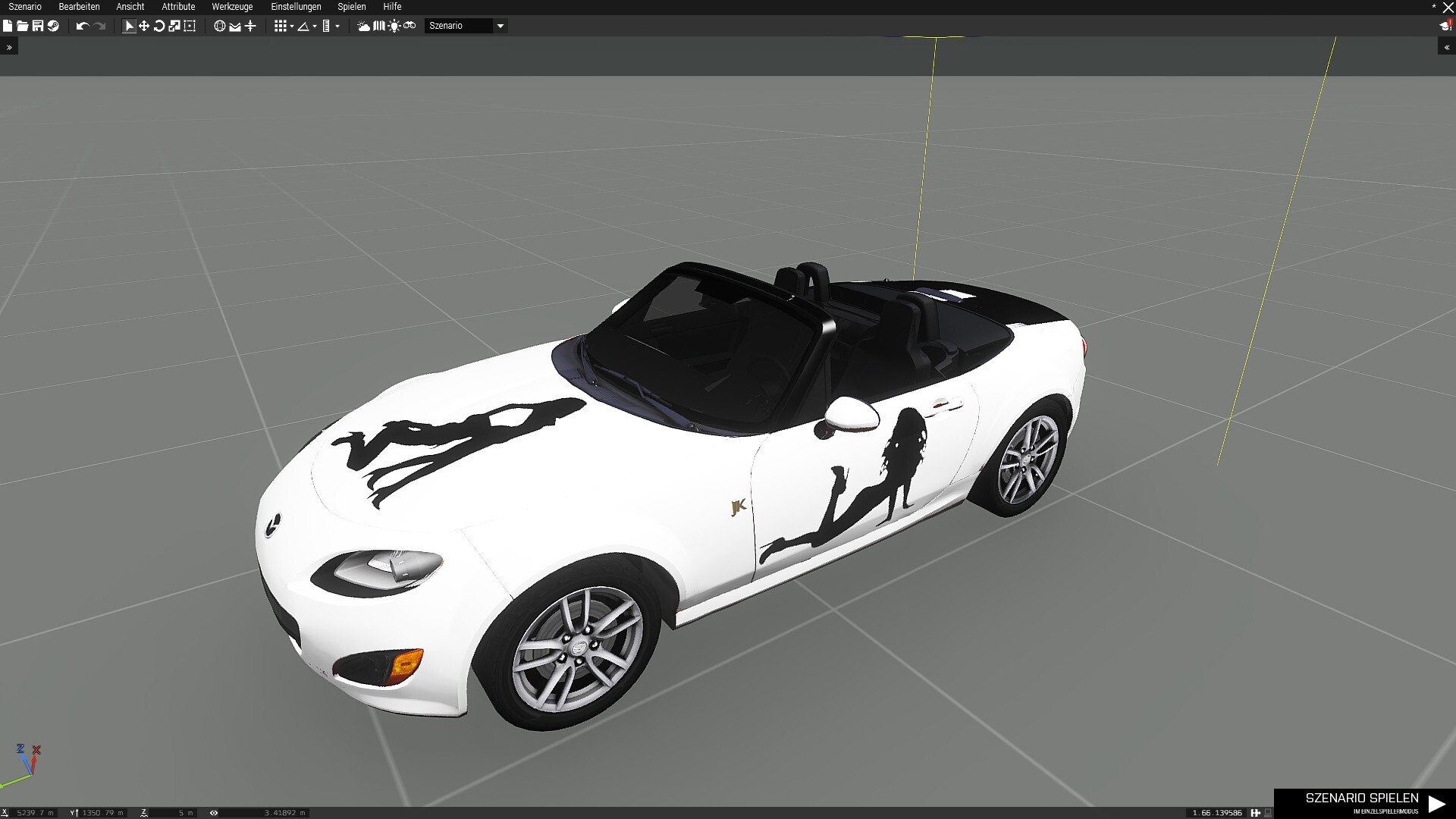Open the rotation grid angle dropdown arrow
1456x819 pixels.
(x=315, y=27)
